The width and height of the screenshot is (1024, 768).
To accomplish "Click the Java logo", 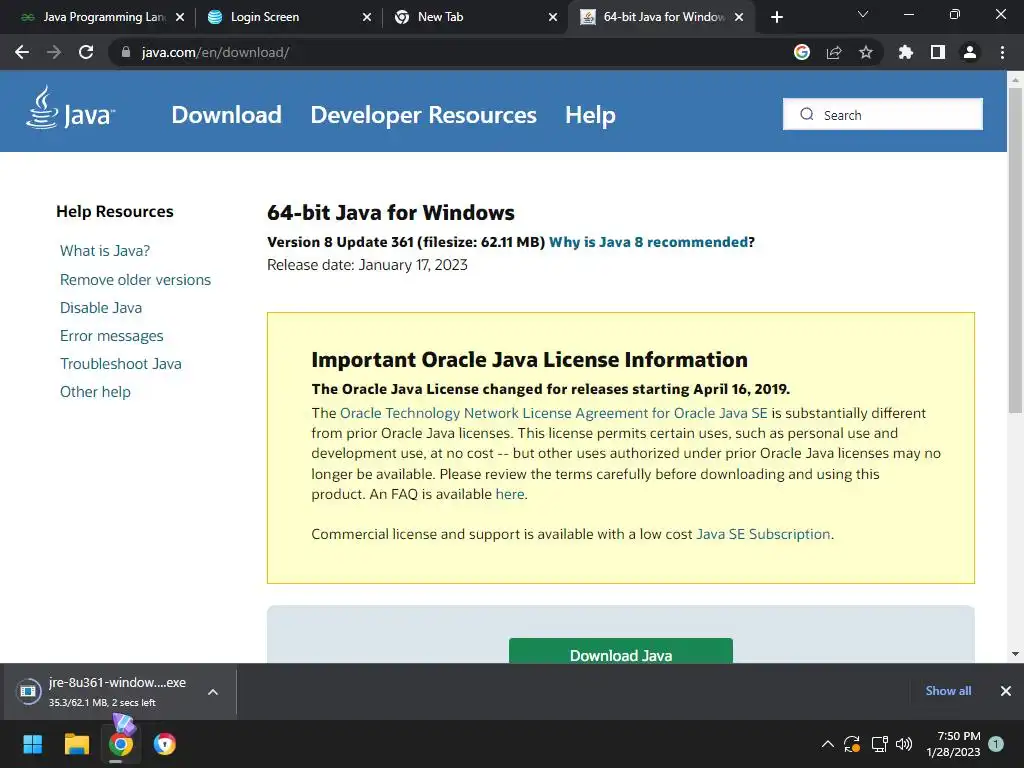I will point(71,108).
